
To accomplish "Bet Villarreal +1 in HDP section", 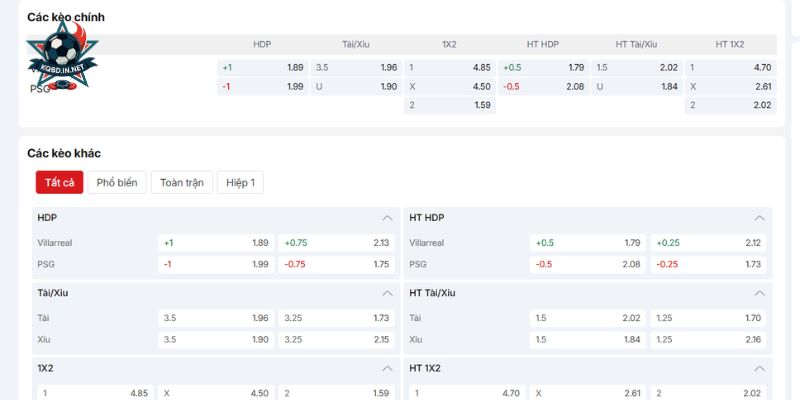I will (x=216, y=243).
